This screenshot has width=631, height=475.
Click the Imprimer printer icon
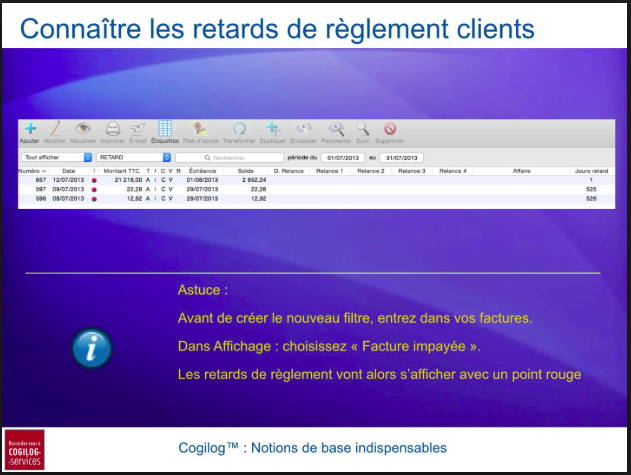(113, 129)
